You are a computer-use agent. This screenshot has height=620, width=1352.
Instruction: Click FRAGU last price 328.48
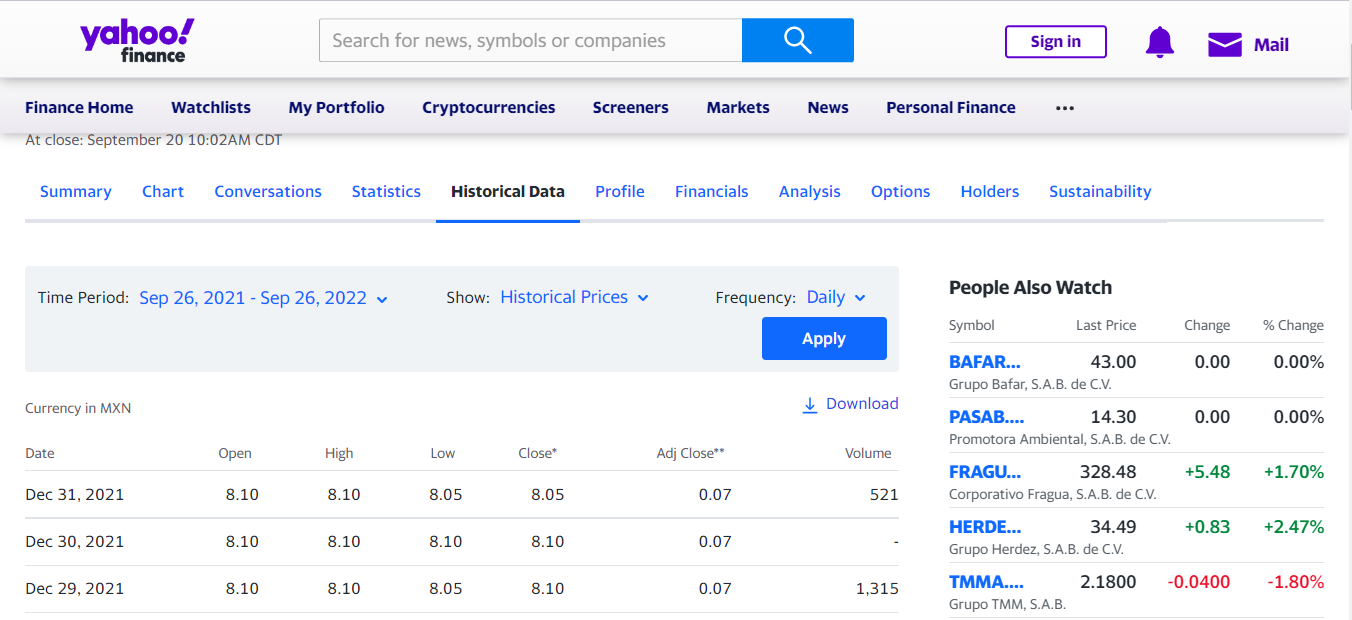click(1108, 472)
